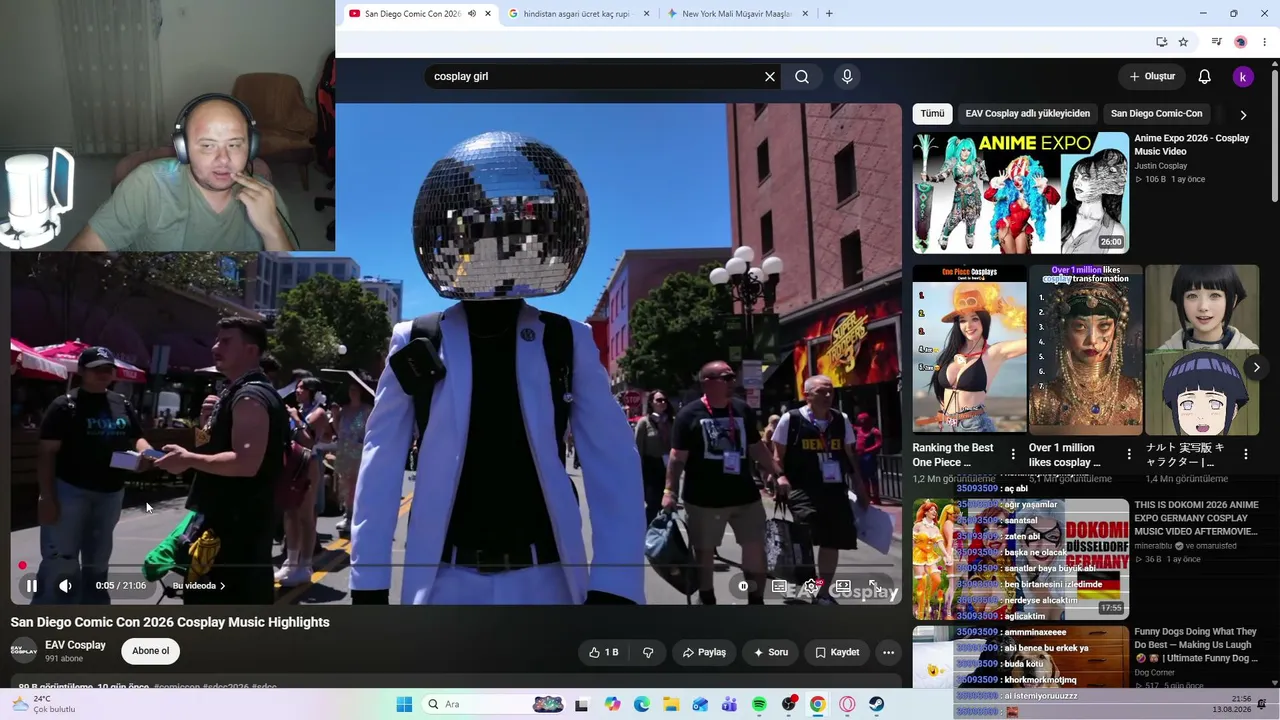
Task: Open the Windows Start menu
Action: (x=404, y=705)
